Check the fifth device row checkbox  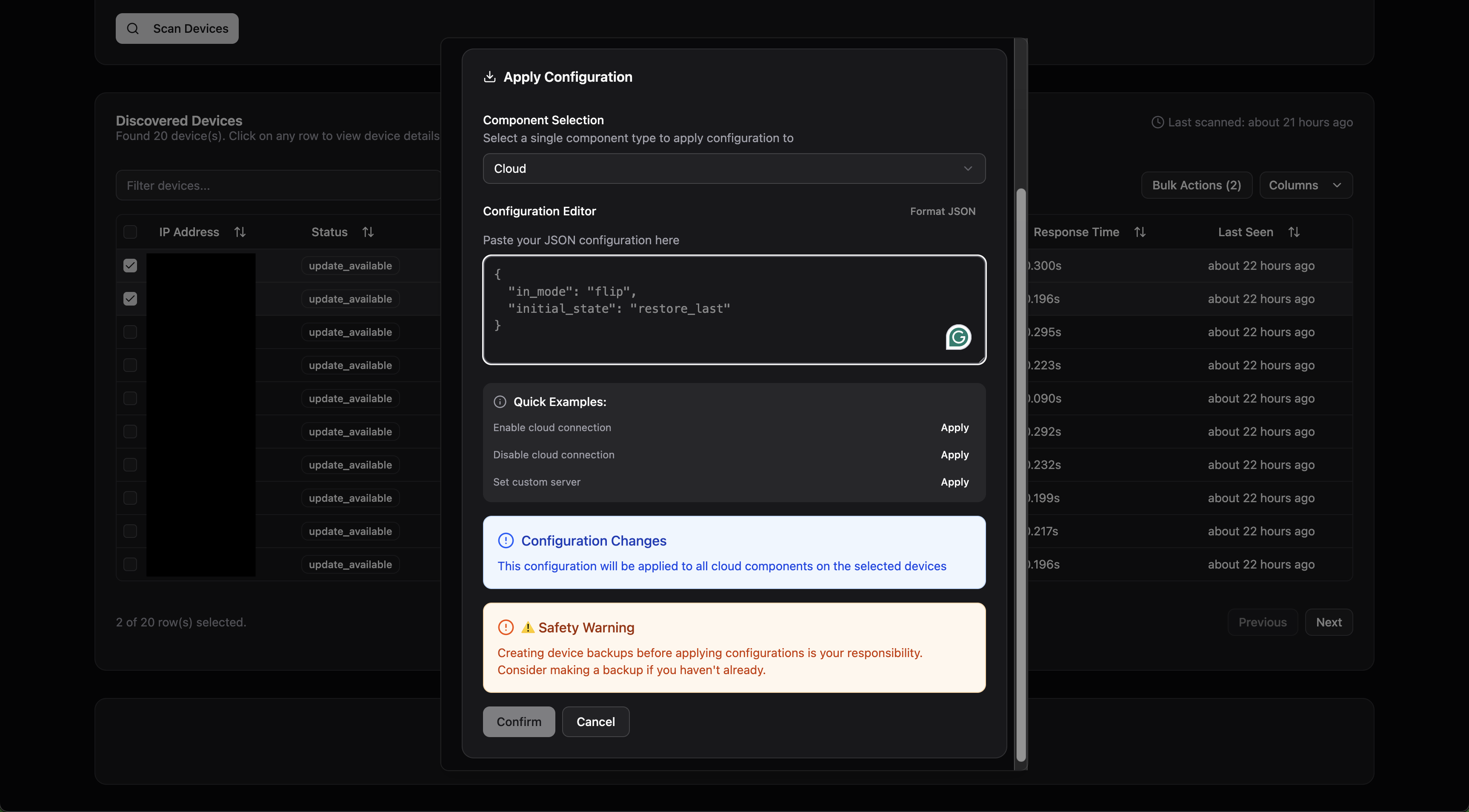coord(130,398)
